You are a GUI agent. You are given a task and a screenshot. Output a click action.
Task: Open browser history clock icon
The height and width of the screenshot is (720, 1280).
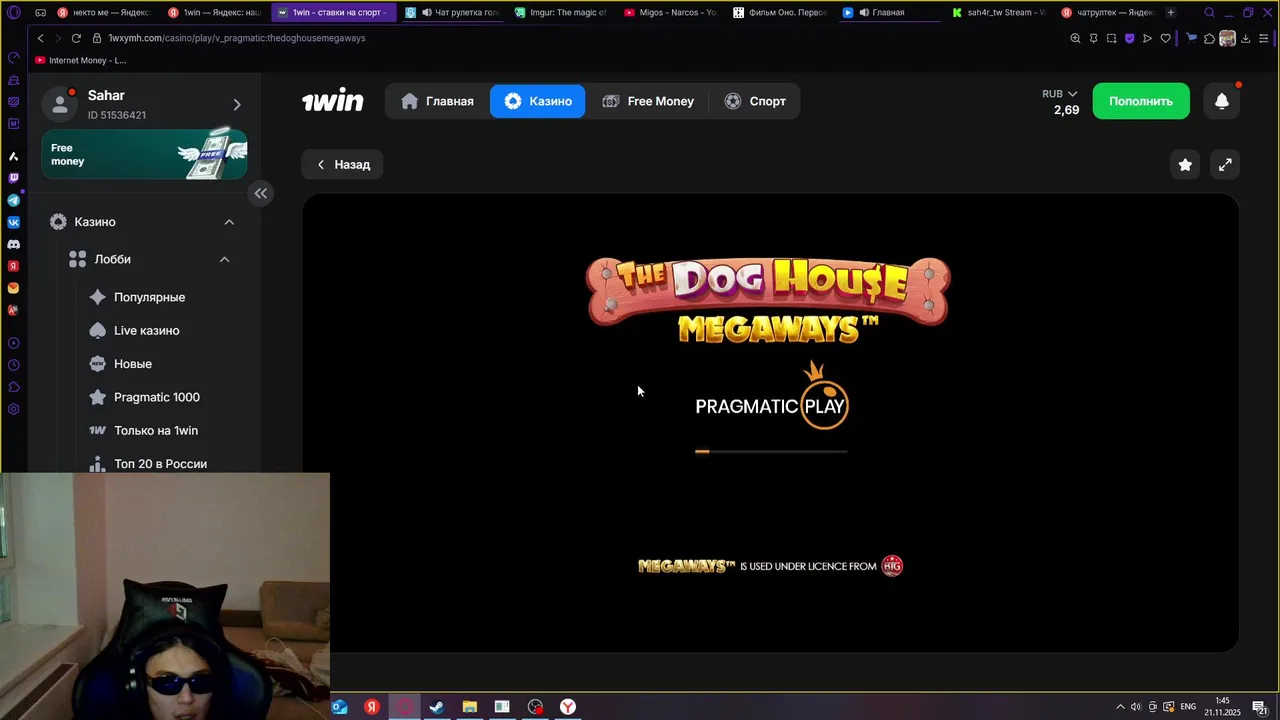[13, 365]
